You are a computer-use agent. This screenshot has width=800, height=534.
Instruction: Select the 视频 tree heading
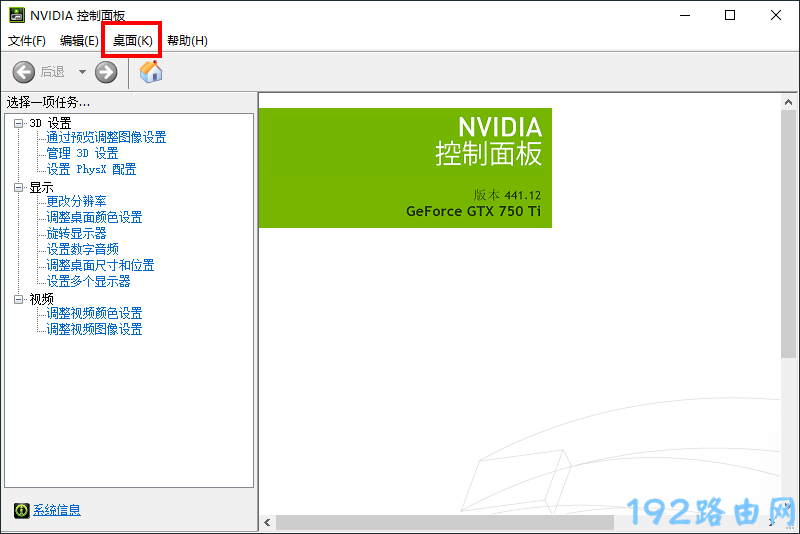(41, 299)
